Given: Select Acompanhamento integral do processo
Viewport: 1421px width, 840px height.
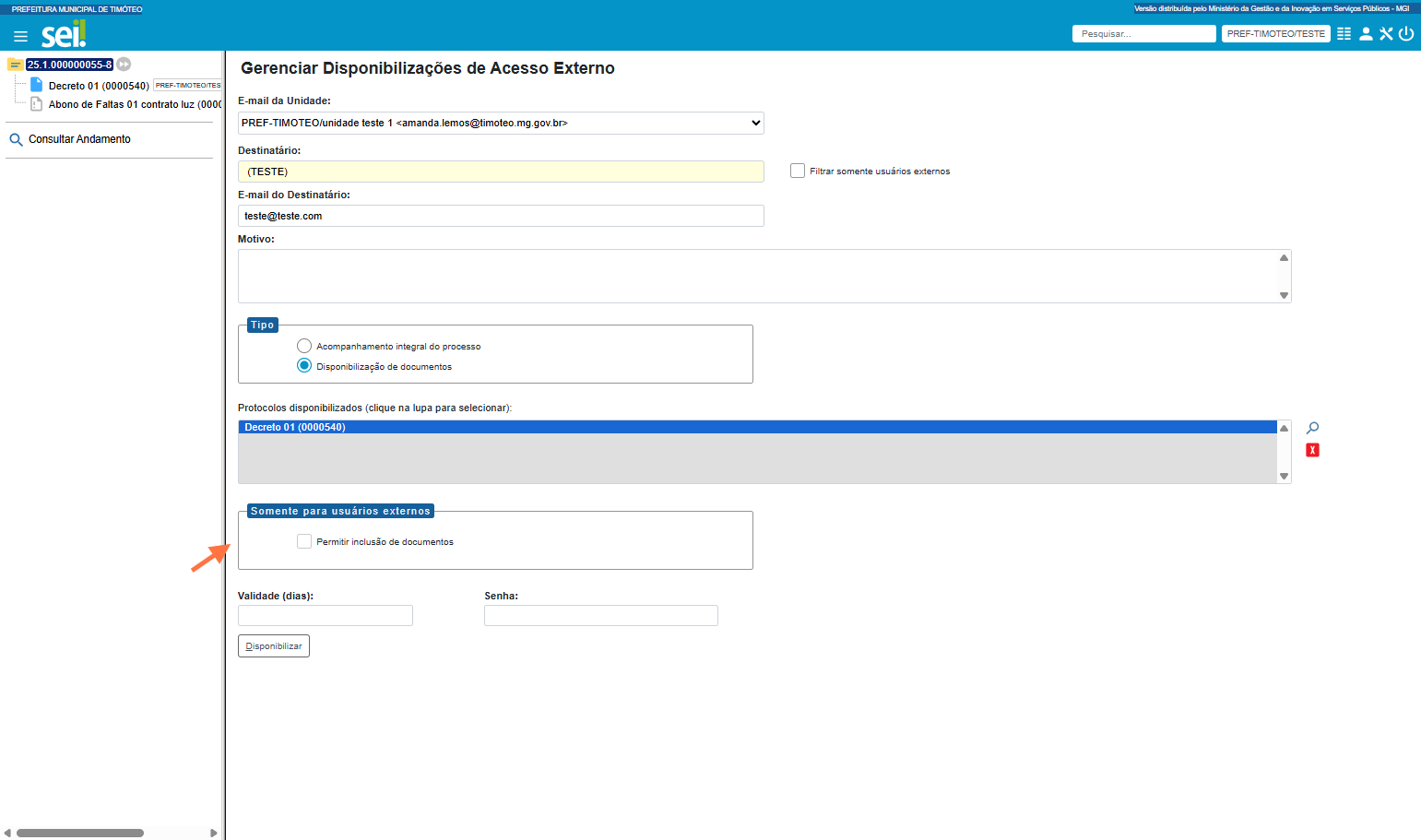Looking at the screenshot, I should coord(304,346).
